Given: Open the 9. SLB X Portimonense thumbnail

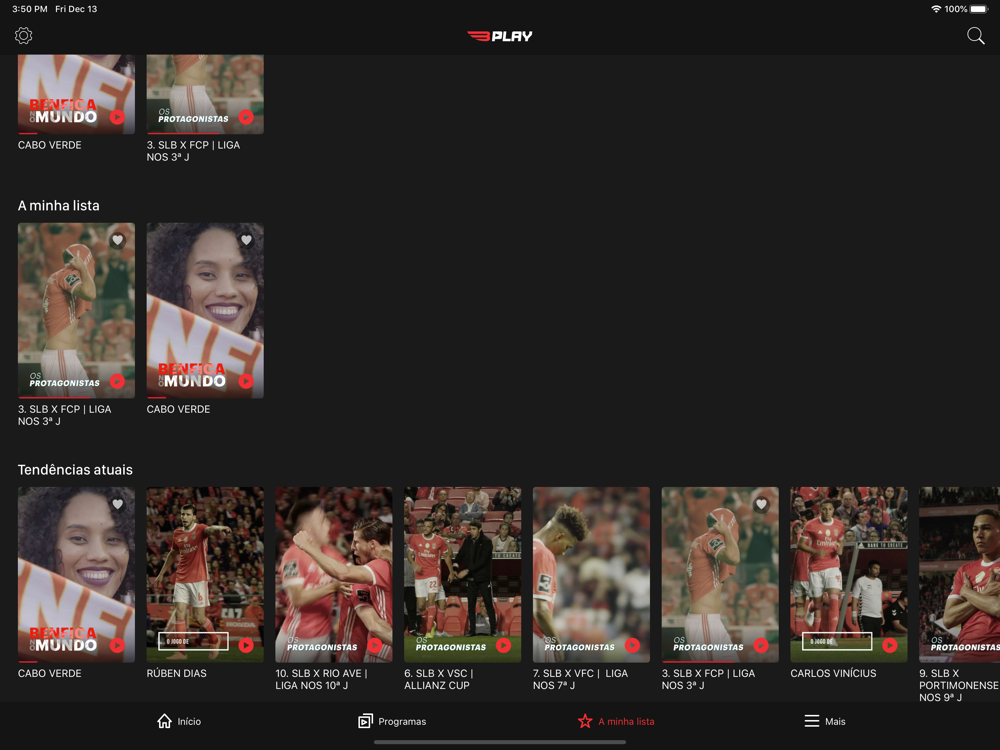Looking at the screenshot, I should tap(960, 575).
